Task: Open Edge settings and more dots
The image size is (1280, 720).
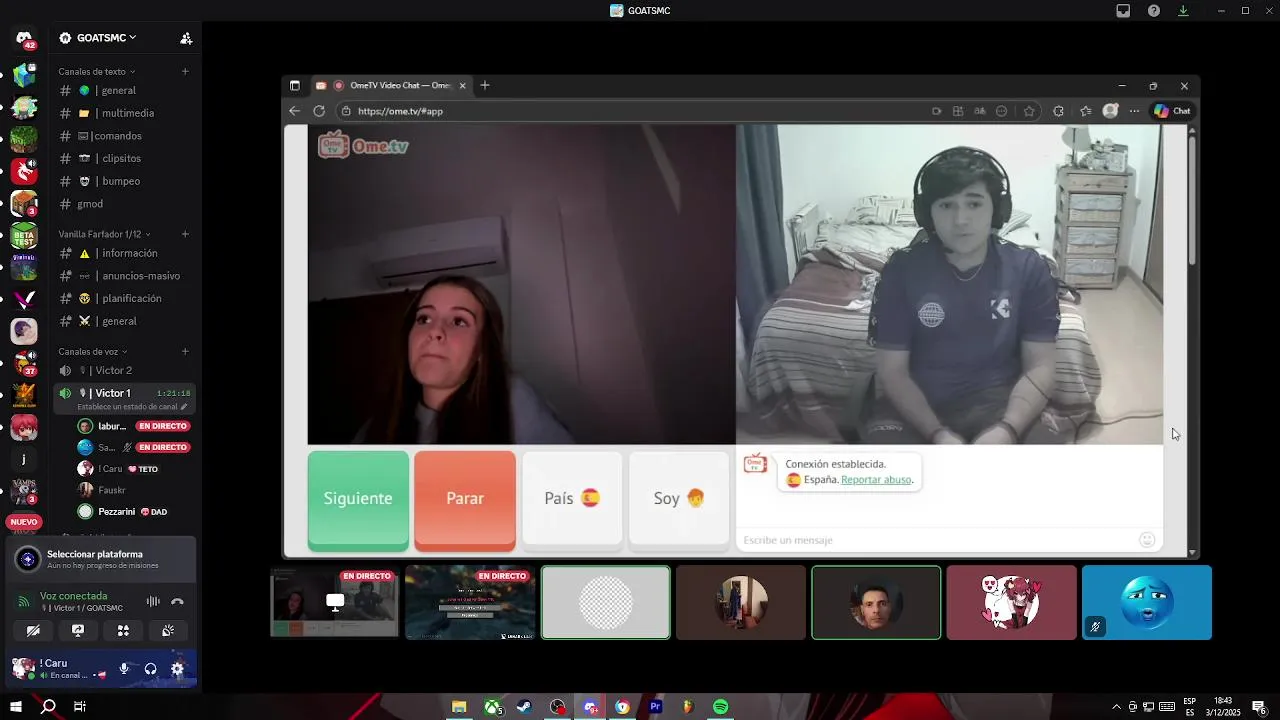Action: pos(1134,111)
